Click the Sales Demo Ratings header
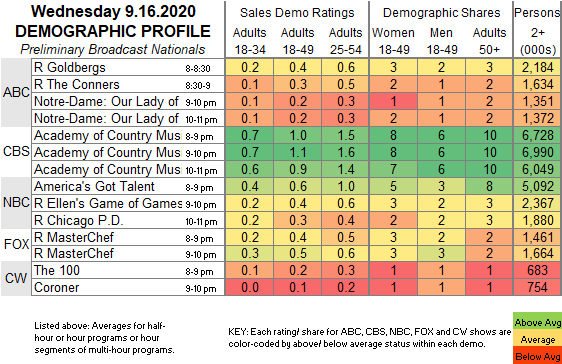 (297, 13)
